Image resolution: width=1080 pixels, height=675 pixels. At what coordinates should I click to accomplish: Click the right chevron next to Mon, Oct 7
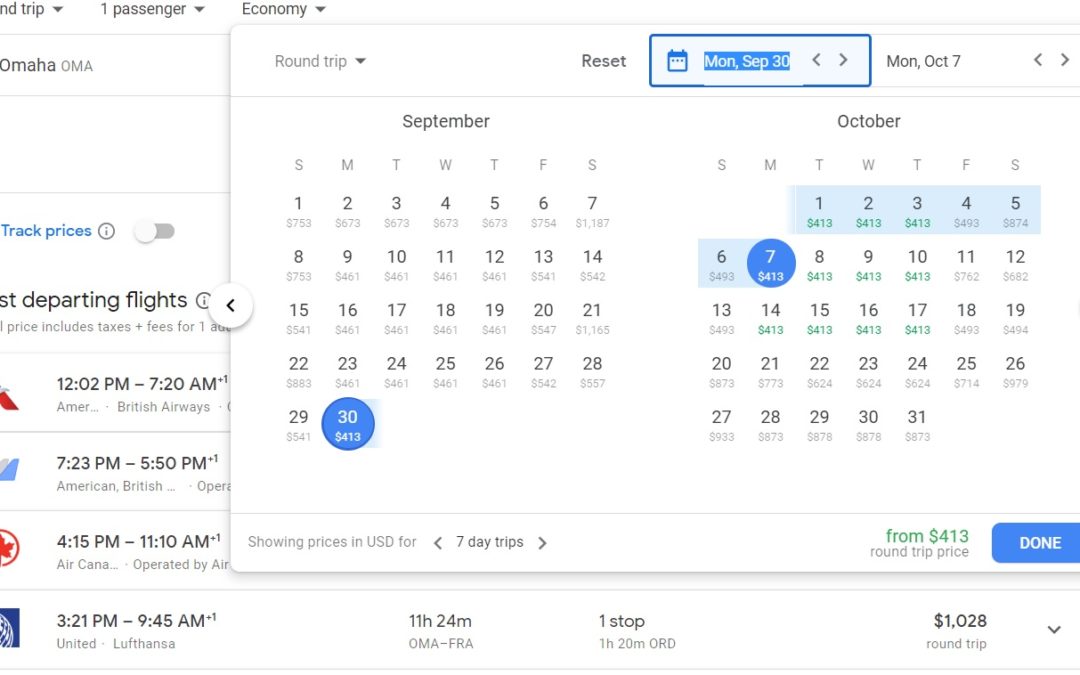[1064, 59]
